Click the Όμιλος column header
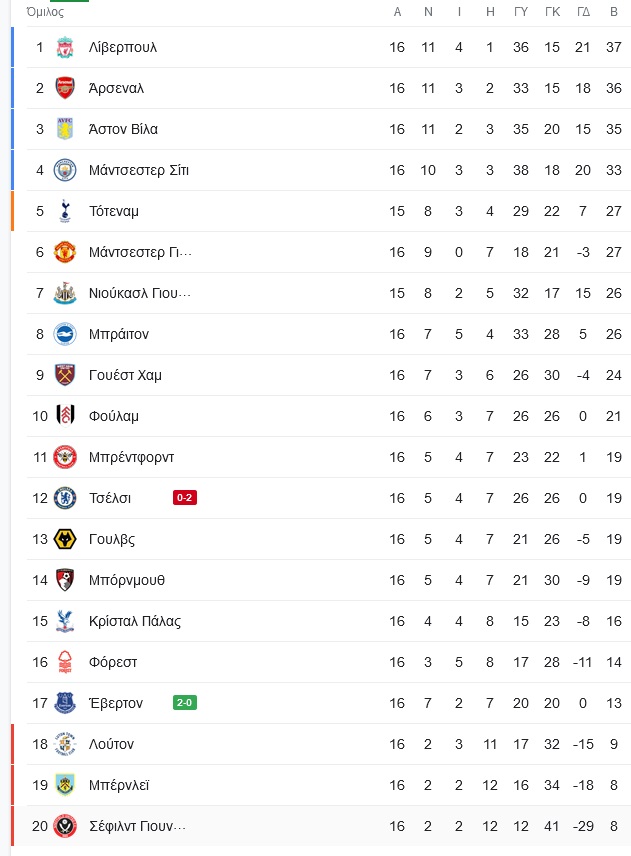This screenshot has width=631, height=856. 45,11
